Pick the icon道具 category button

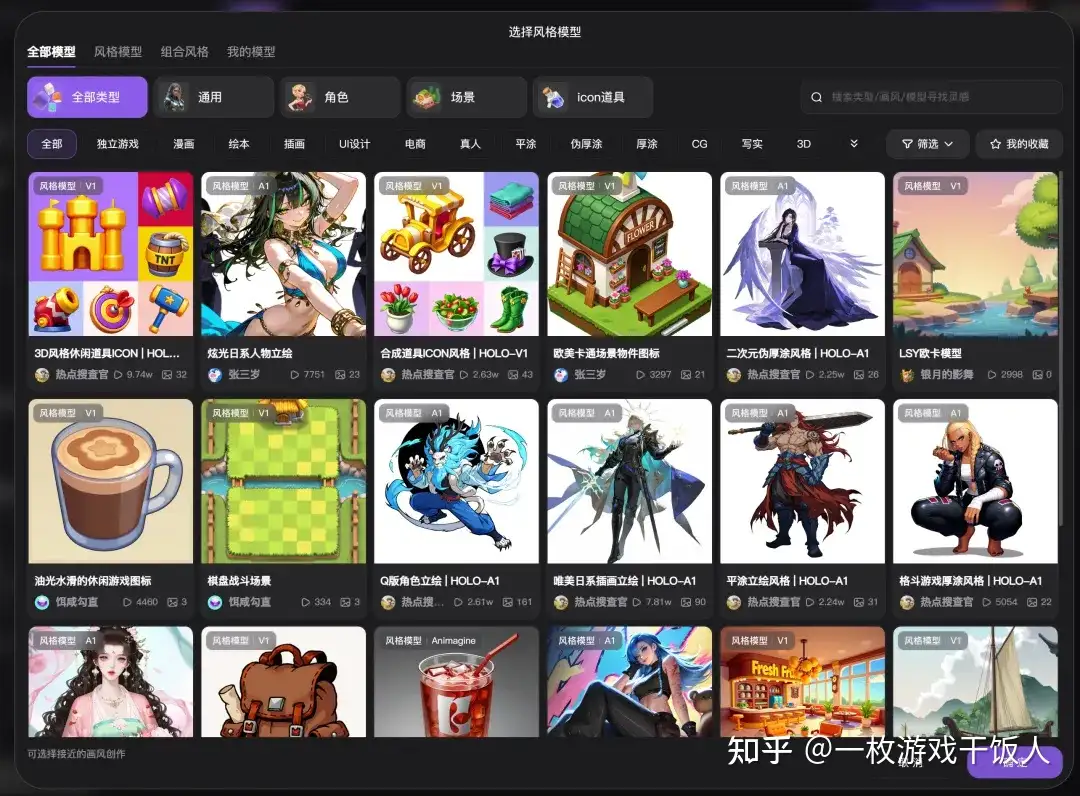(593, 97)
